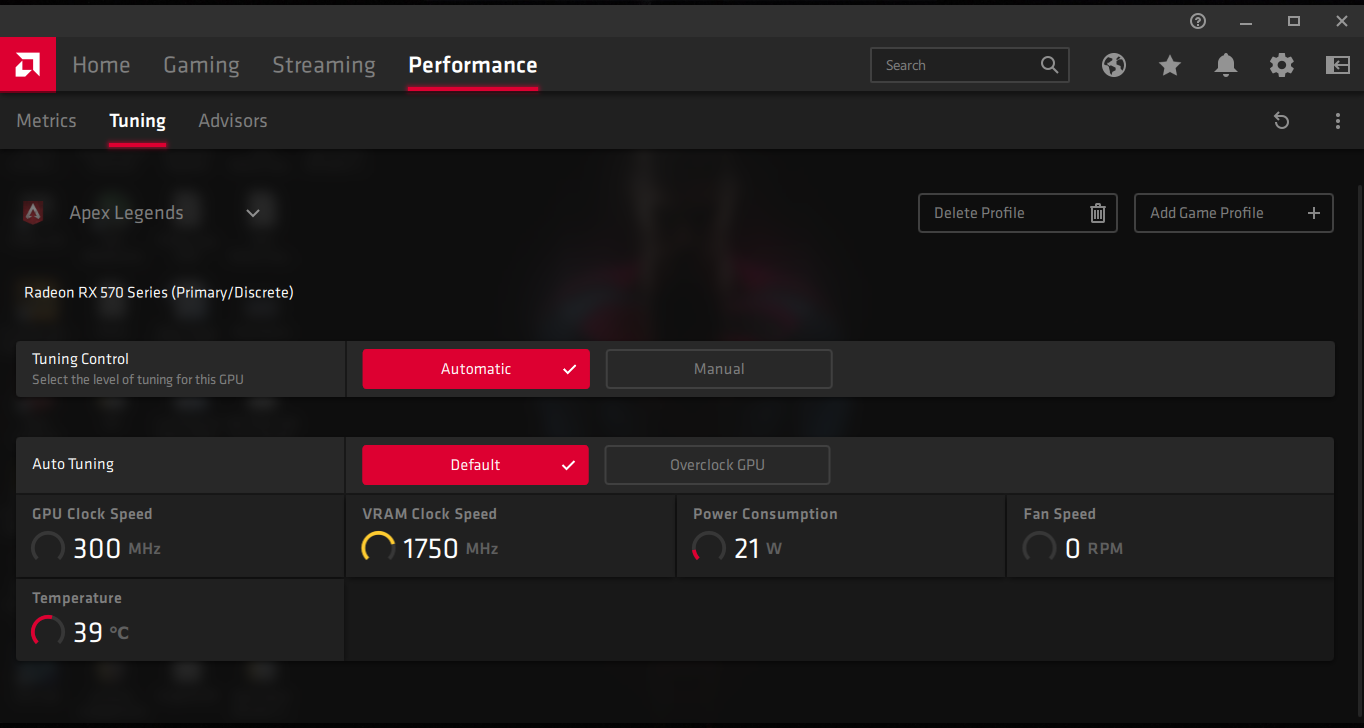Go to the Streaming tab
Viewport: 1364px width, 728px height.
point(324,65)
